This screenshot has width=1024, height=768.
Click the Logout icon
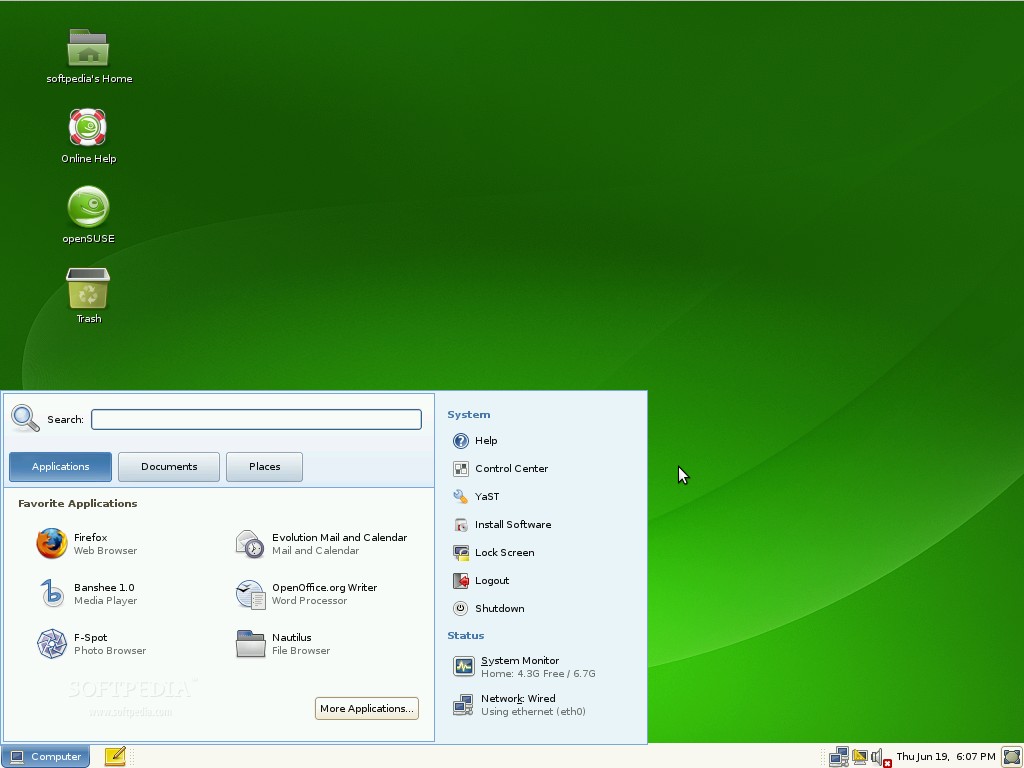tap(460, 581)
